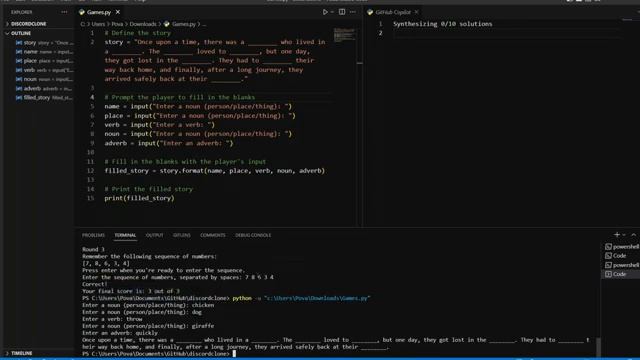The image size is (640, 360).
Task: Click the 'print(filled_story)' code line
Action: pyautogui.click(x=139, y=198)
